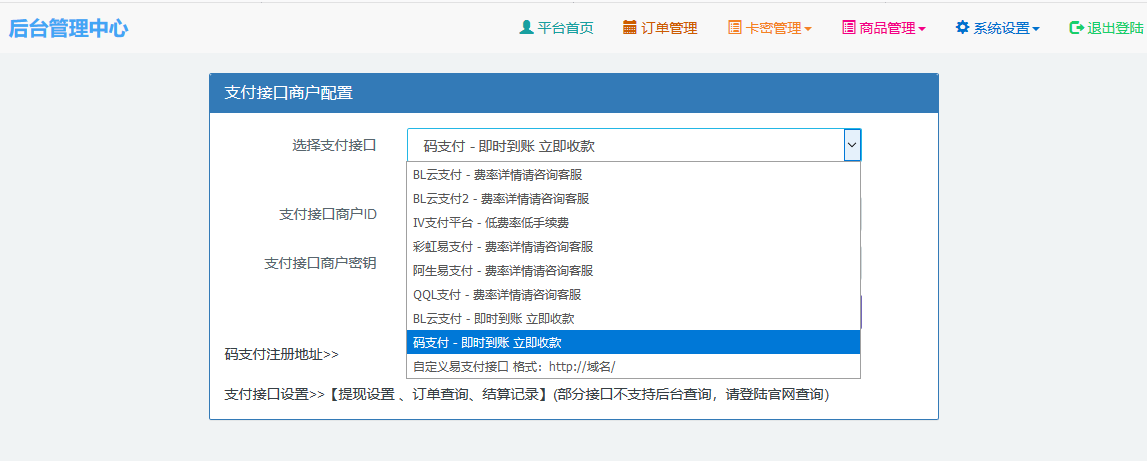Click the 码支付注册地址>> link
This screenshot has width=1147, height=461.
pos(282,354)
